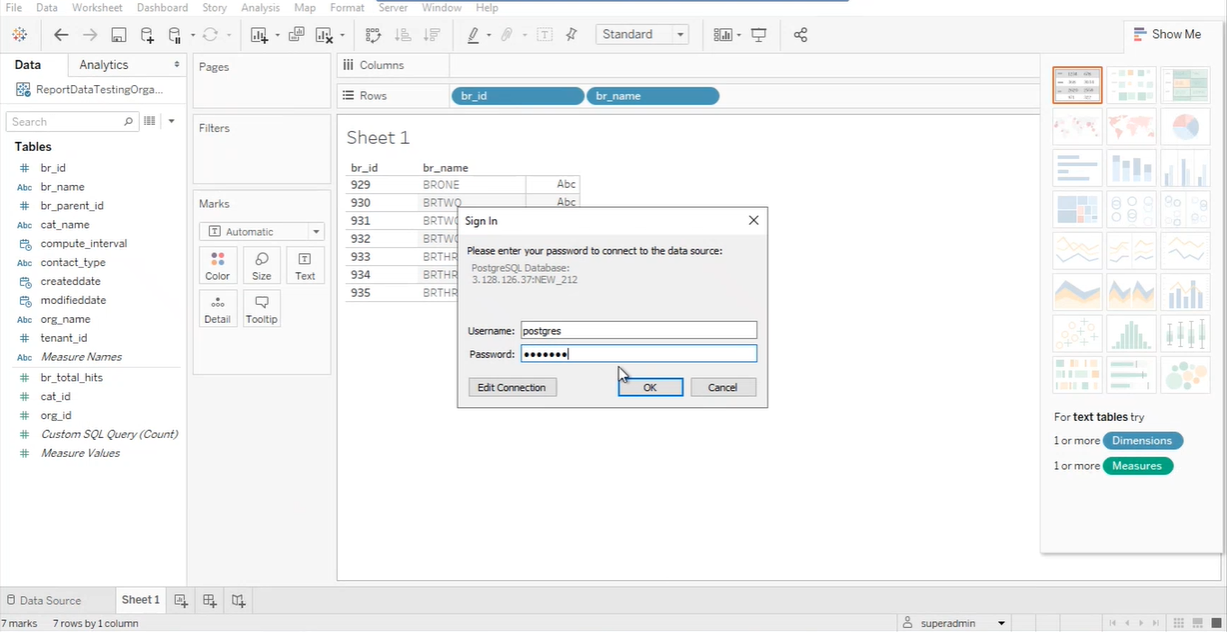Click the Detail marks card button

[x=217, y=309]
